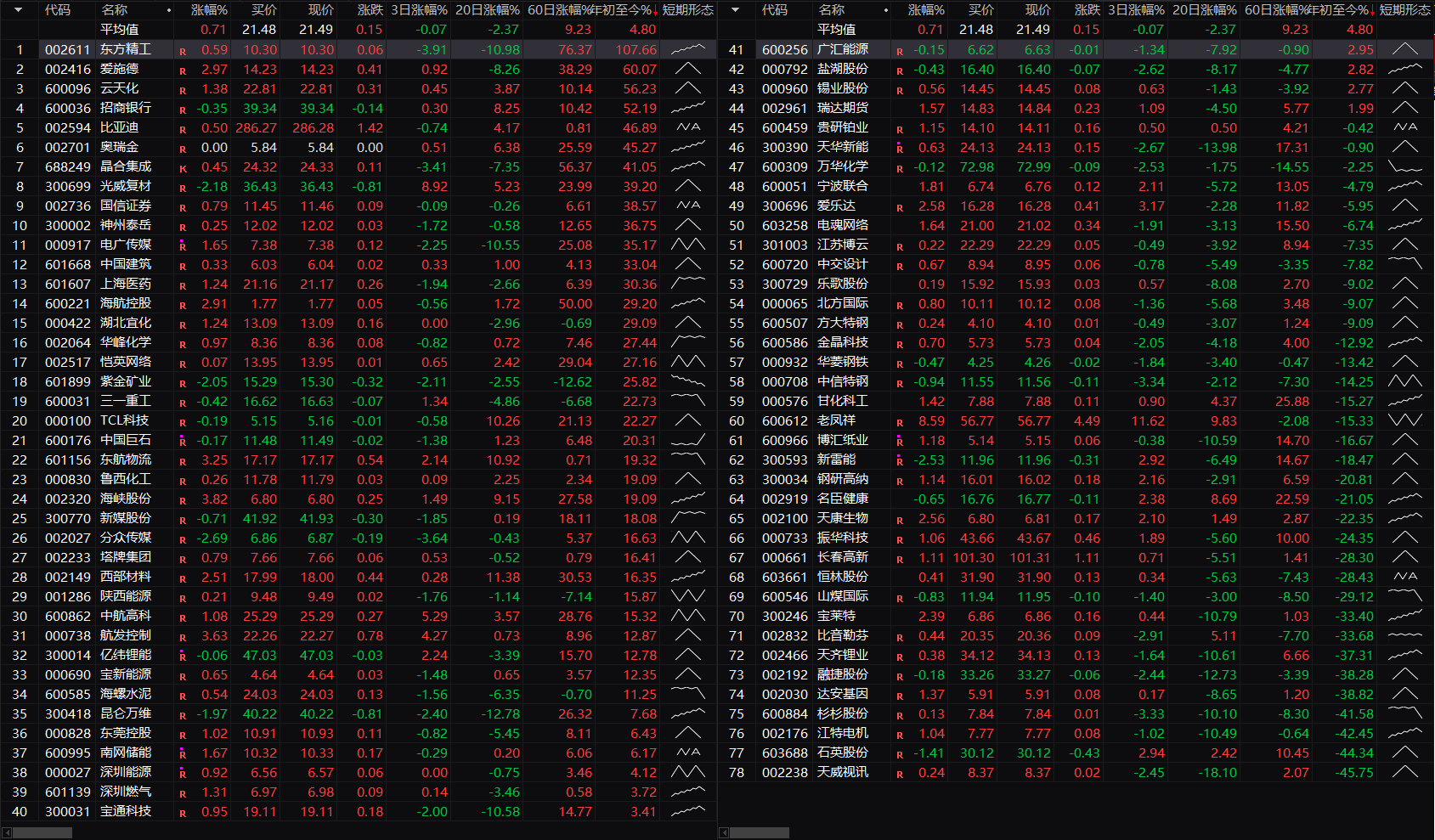Viewport: 1435px width, 840px height.
Task: Click the R marker beside 东方精工
Action: [183, 52]
